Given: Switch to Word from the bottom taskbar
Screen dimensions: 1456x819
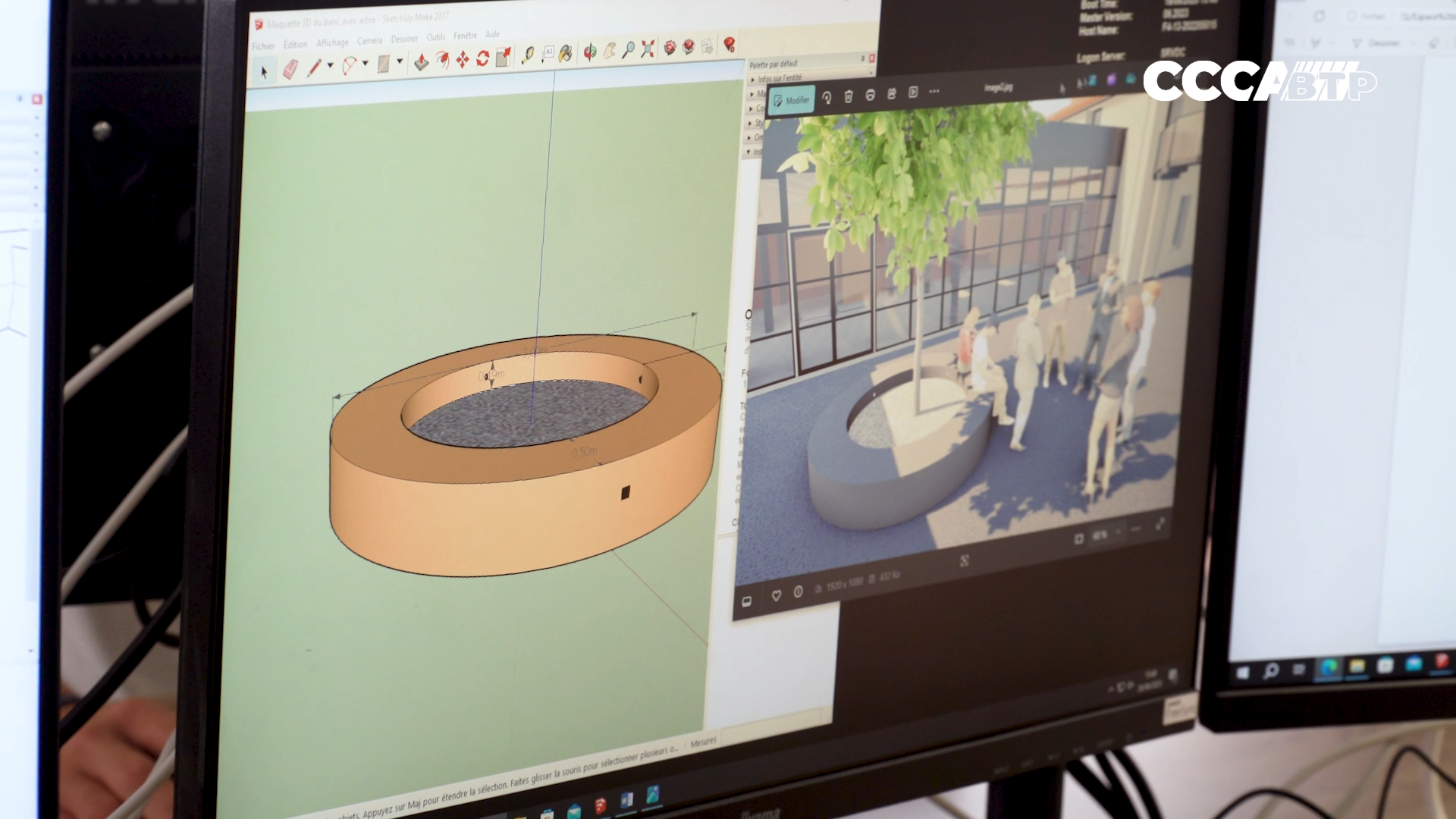Looking at the screenshot, I should 626,800.
